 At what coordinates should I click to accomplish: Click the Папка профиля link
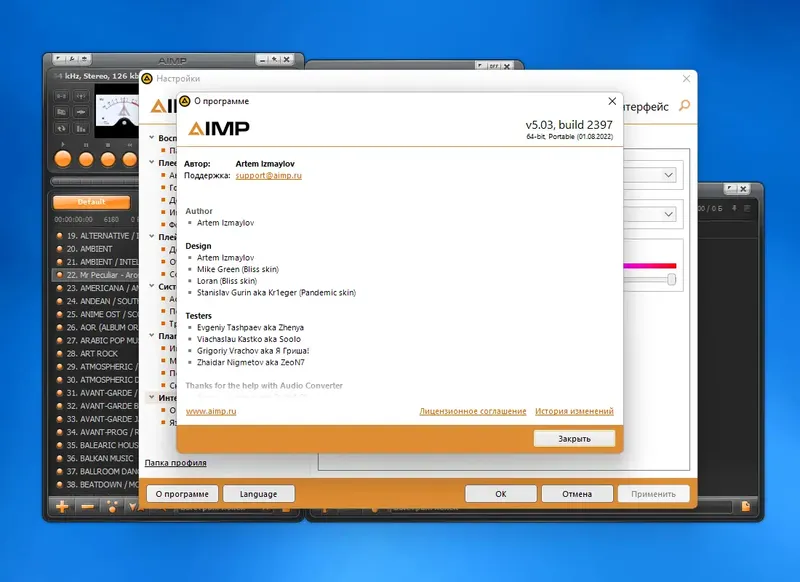[x=176, y=463]
